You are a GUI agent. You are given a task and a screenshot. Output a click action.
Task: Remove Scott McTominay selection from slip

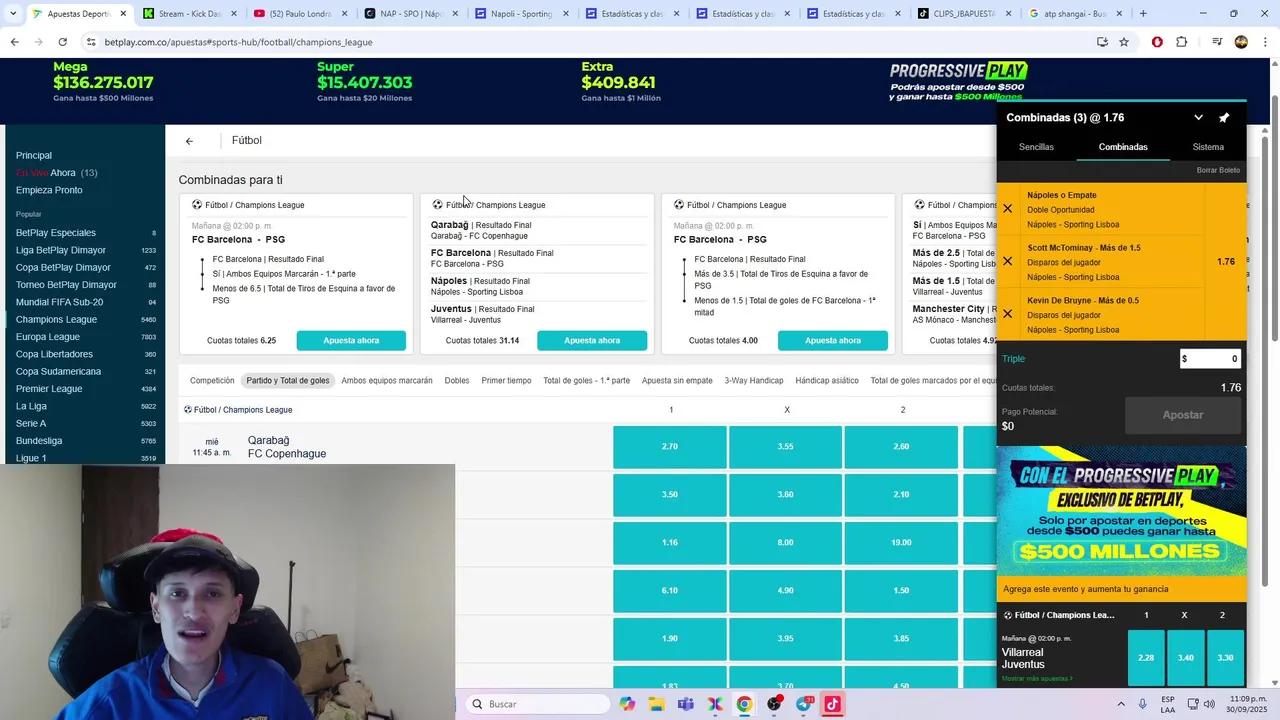point(1008,262)
